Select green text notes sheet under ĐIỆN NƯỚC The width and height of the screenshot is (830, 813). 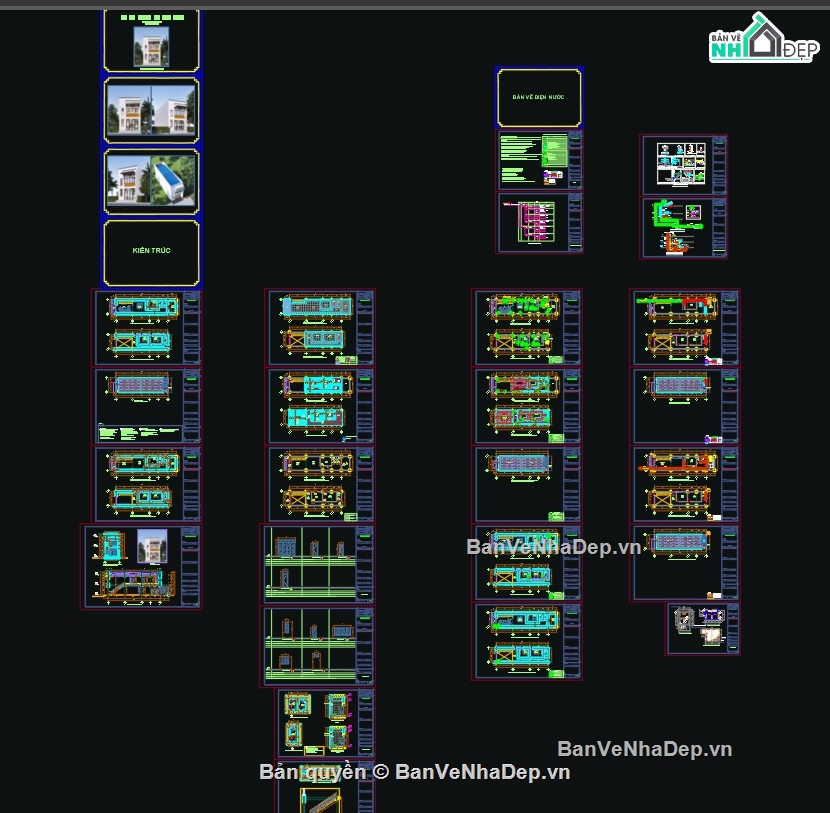point(539,160)
